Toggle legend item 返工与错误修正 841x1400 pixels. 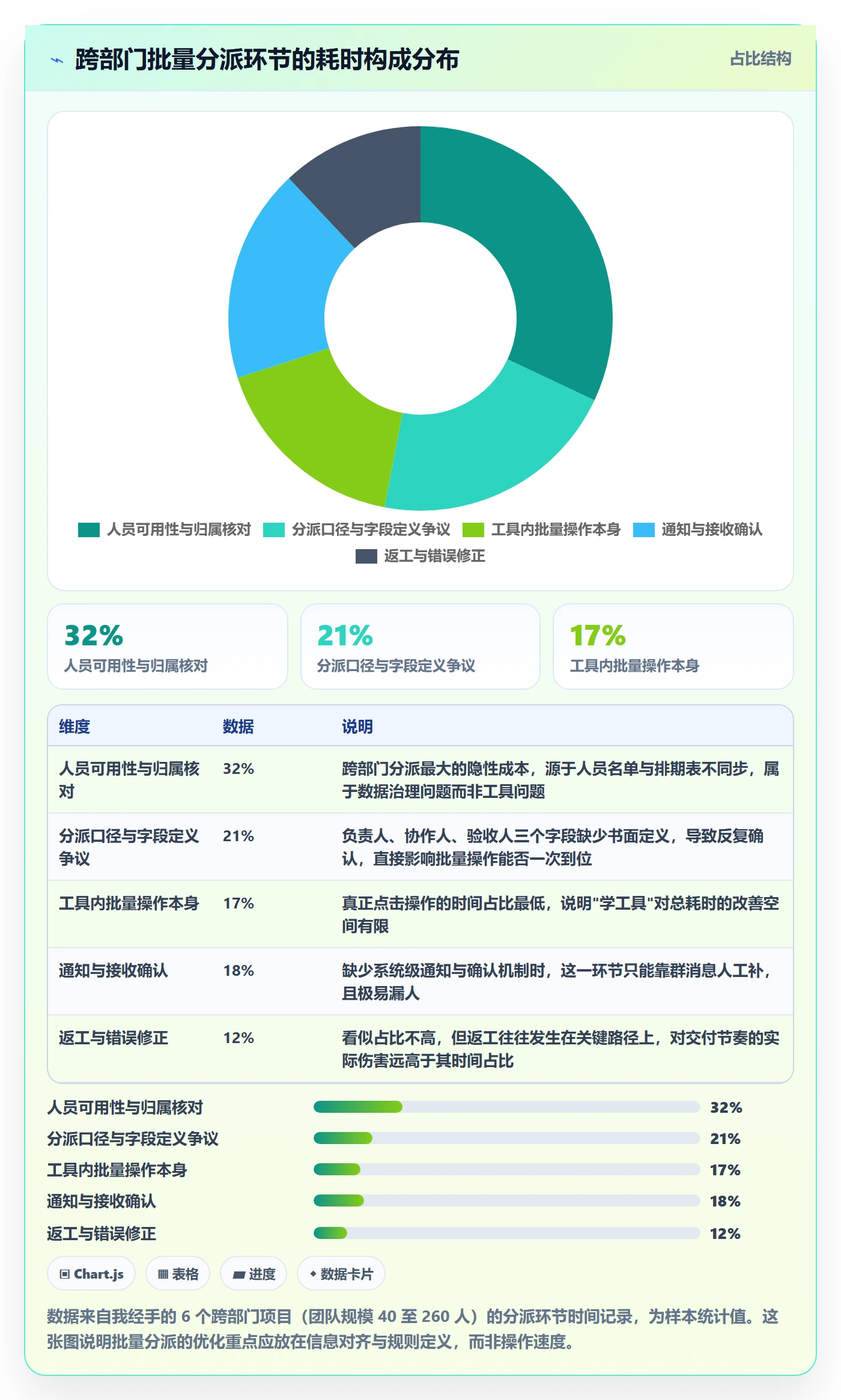[421, 556]
